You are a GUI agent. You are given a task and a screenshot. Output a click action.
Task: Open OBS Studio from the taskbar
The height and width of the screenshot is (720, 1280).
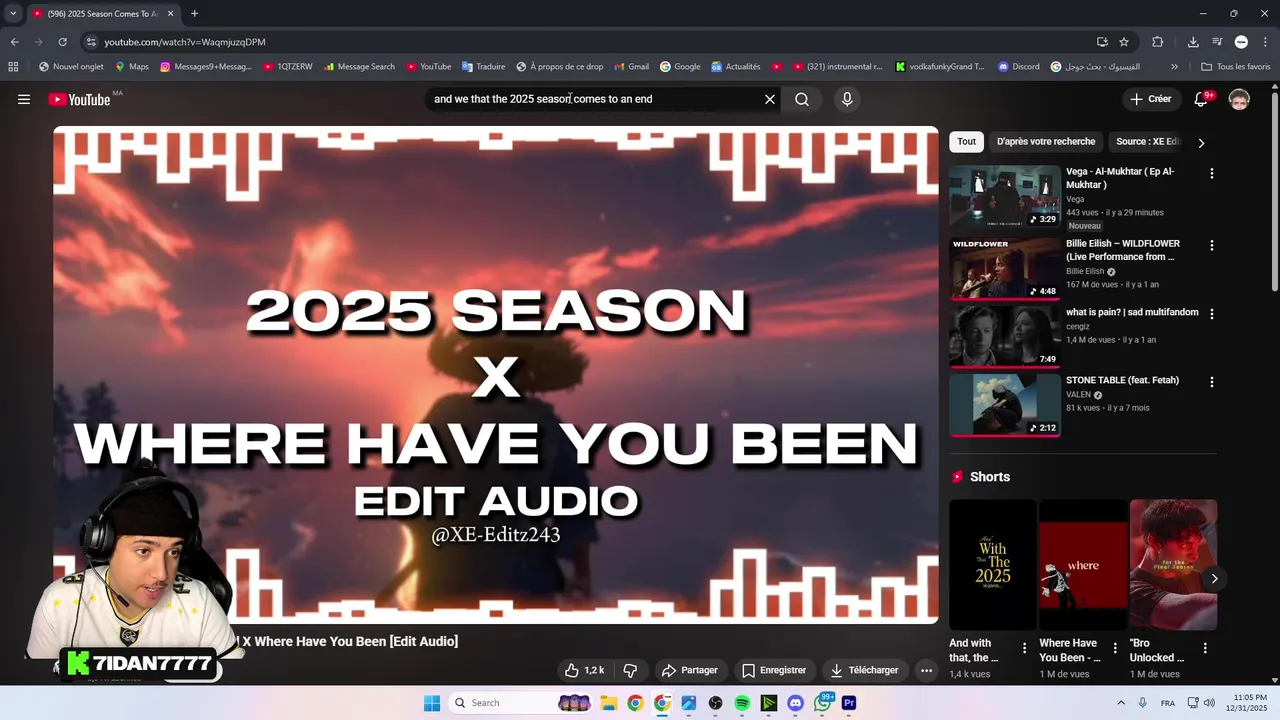tap(715, 703)
